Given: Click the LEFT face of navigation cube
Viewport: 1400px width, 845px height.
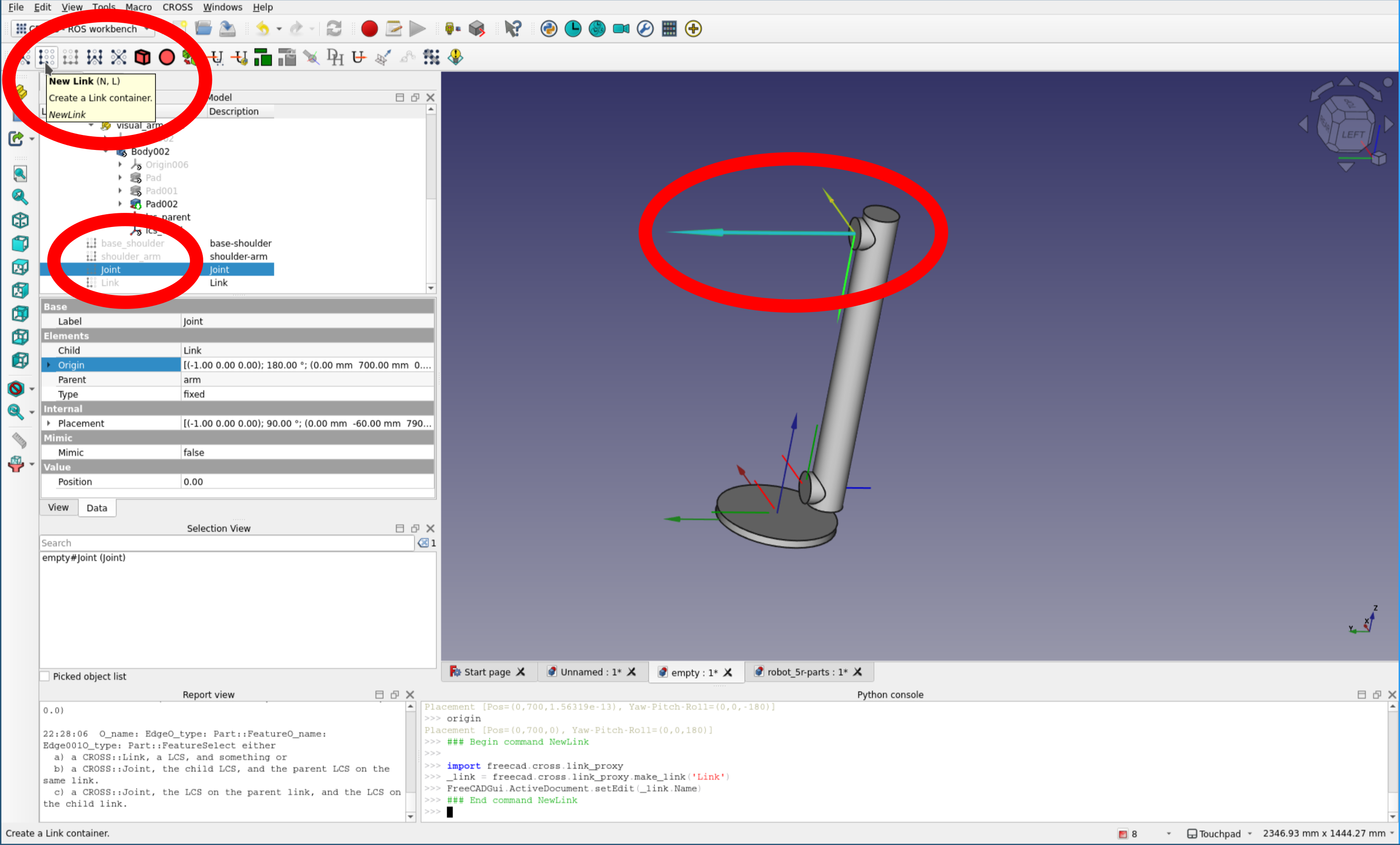Looking at the screenshot, I should [x=1354, y=134].
